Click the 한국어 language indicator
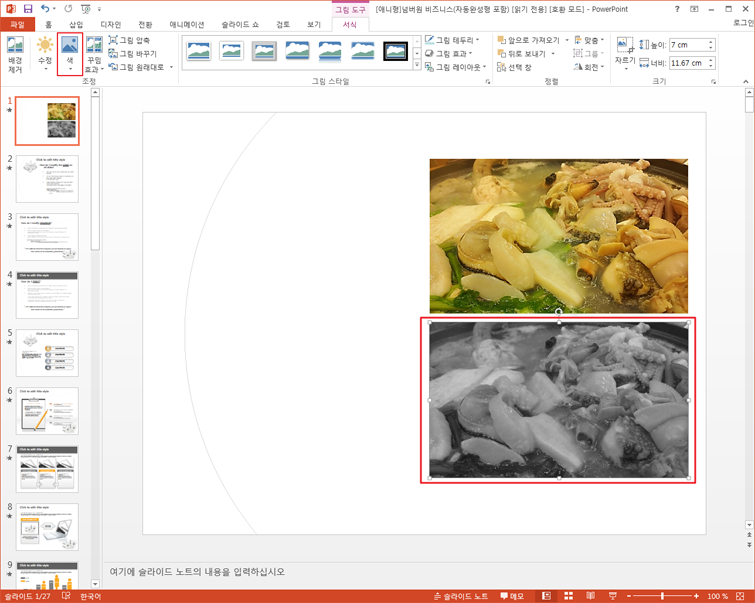 (91, 596)
